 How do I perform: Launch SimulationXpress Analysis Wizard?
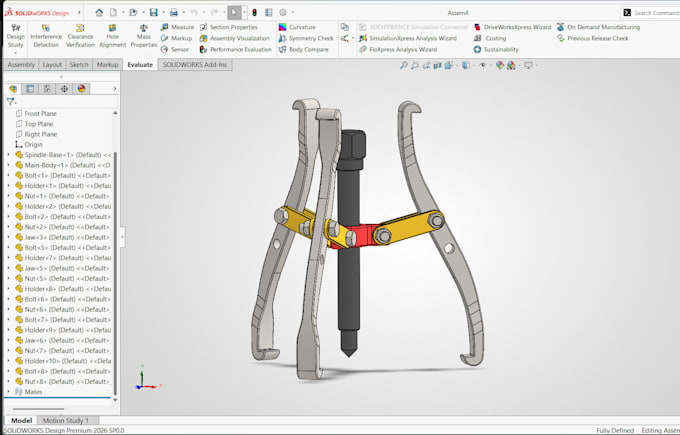point(408,38)
